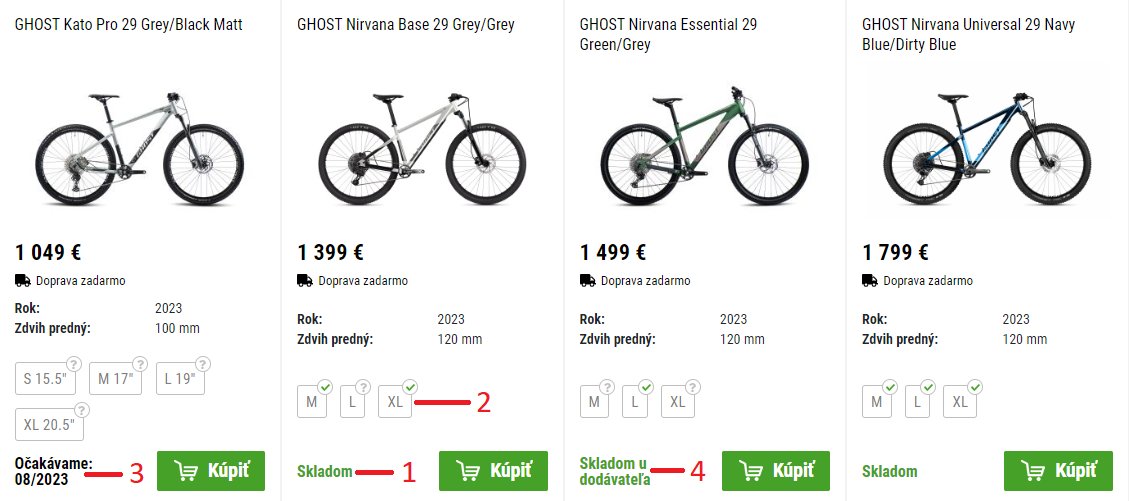Viewport: 1129px width, 501px height.
Task: Select size S 15.5" for Kato Pro
Action: pyautogui.click(x=46, y=379)
